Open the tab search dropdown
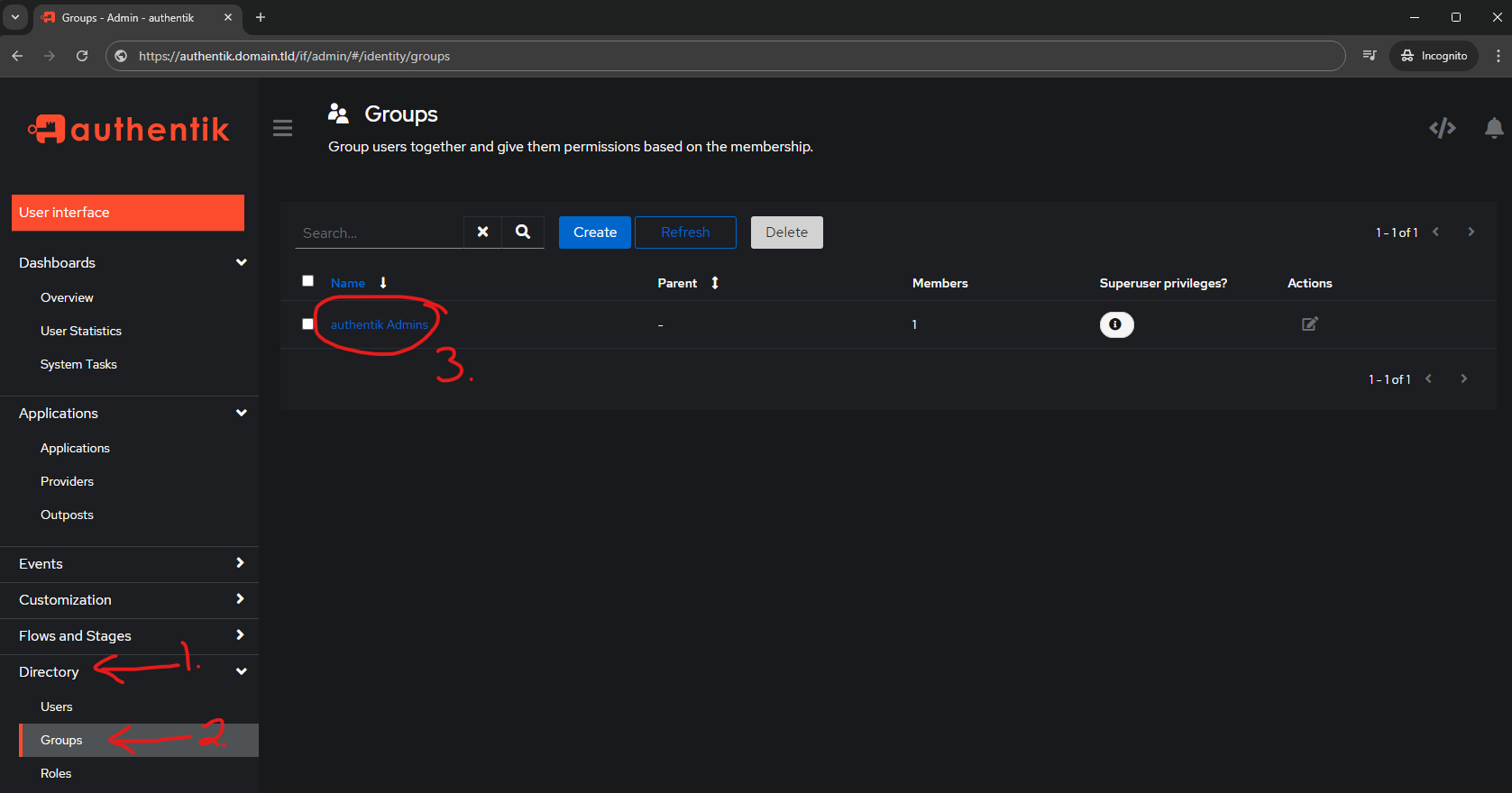The width and height of the screenshot is (1512, 793). tap(15, 17)
